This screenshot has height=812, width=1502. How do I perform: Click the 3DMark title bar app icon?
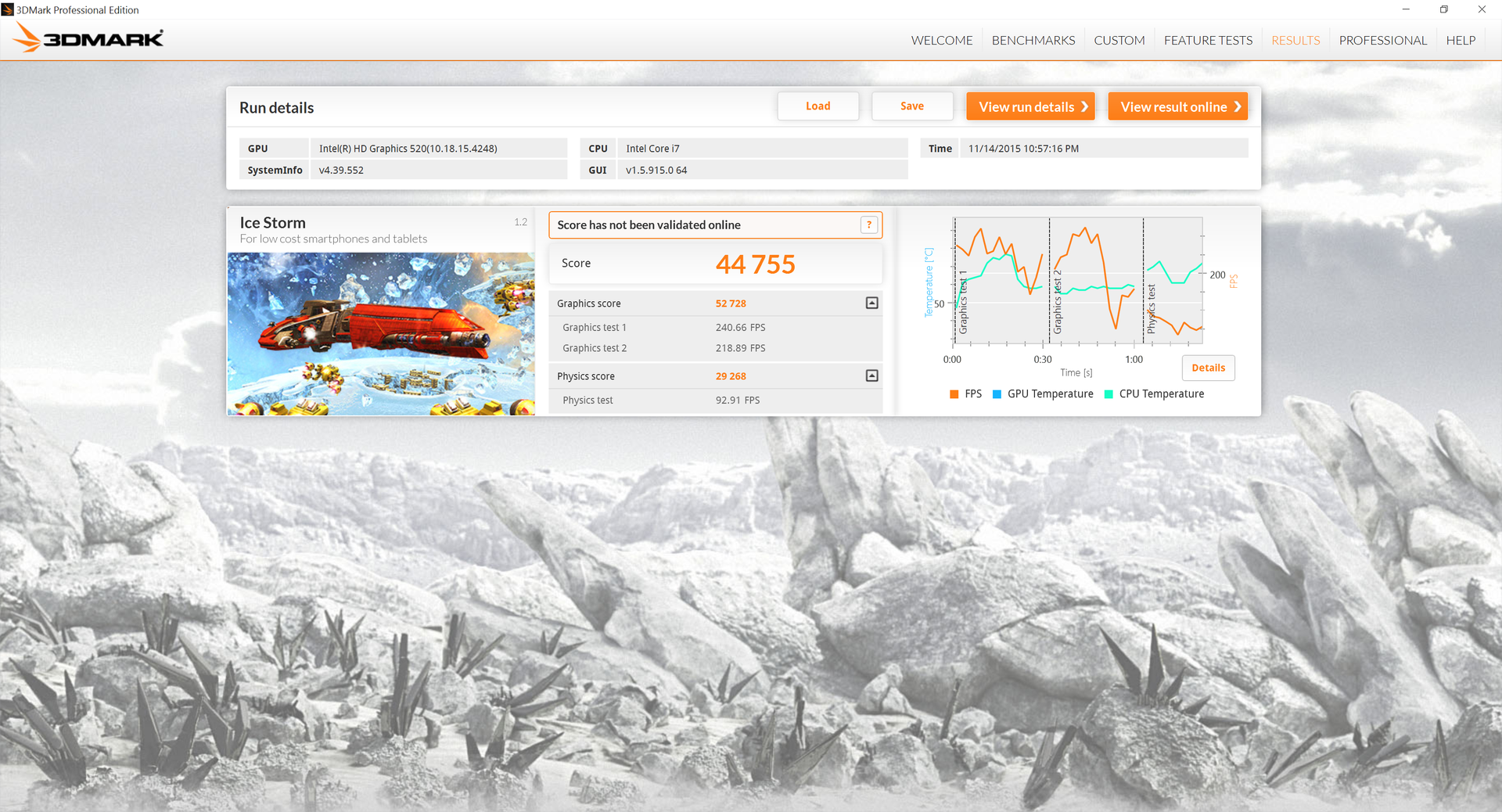8,9
